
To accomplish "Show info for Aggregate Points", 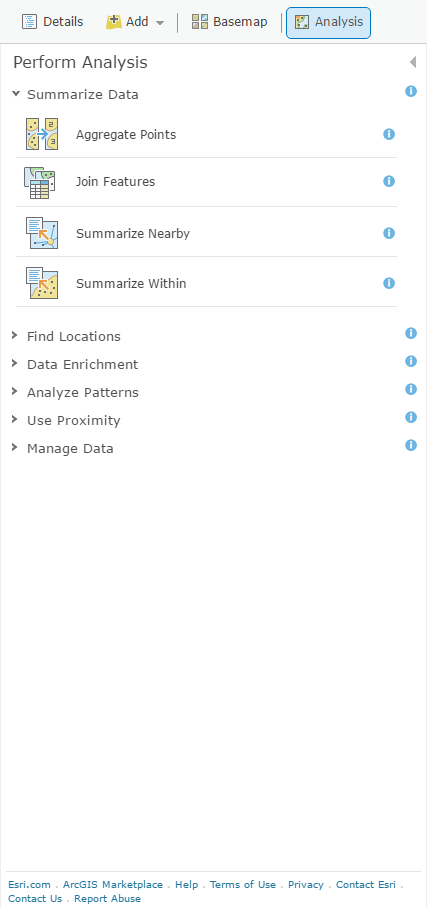I will coord(389,134).
